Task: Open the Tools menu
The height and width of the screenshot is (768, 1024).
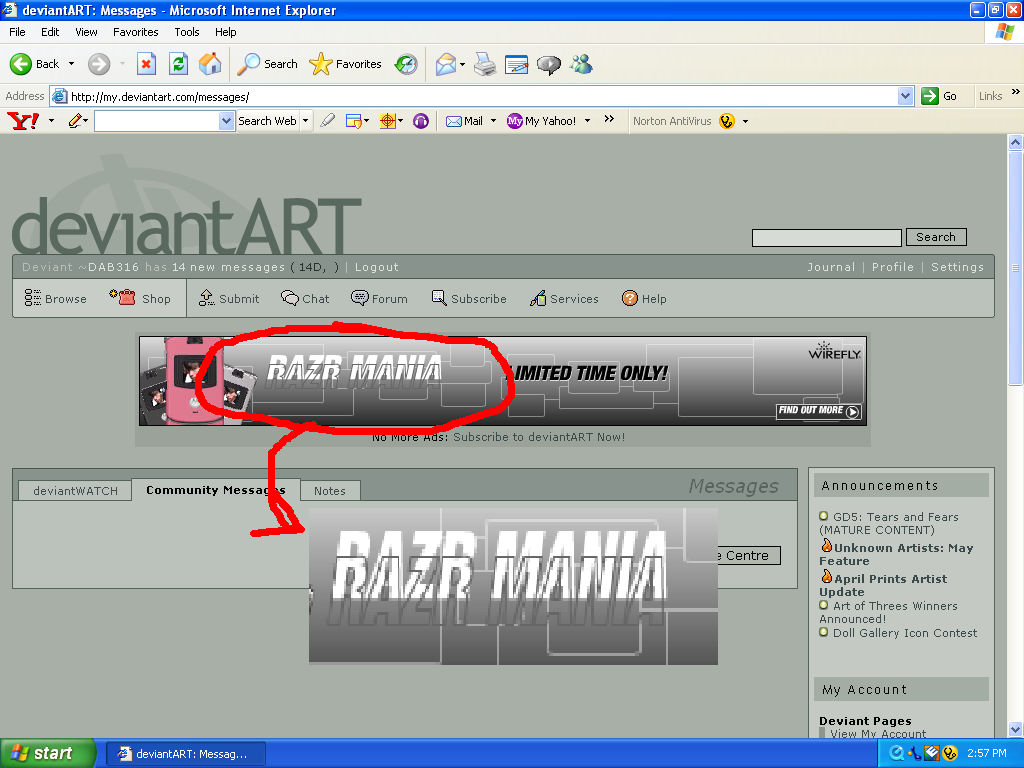Action: (186, 31)
